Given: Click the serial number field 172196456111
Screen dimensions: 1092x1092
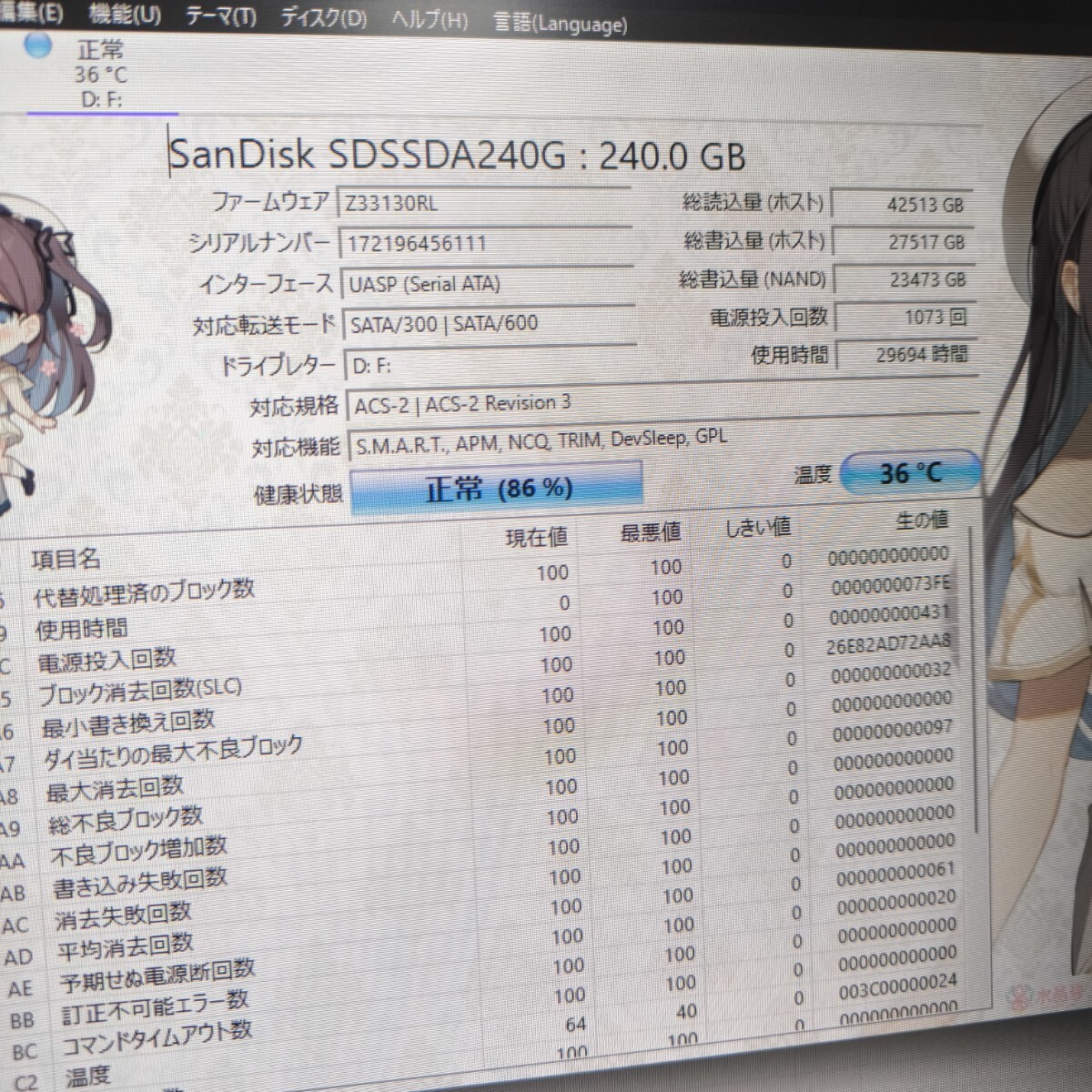Looking at the screenshot, I should pos(486,243).
